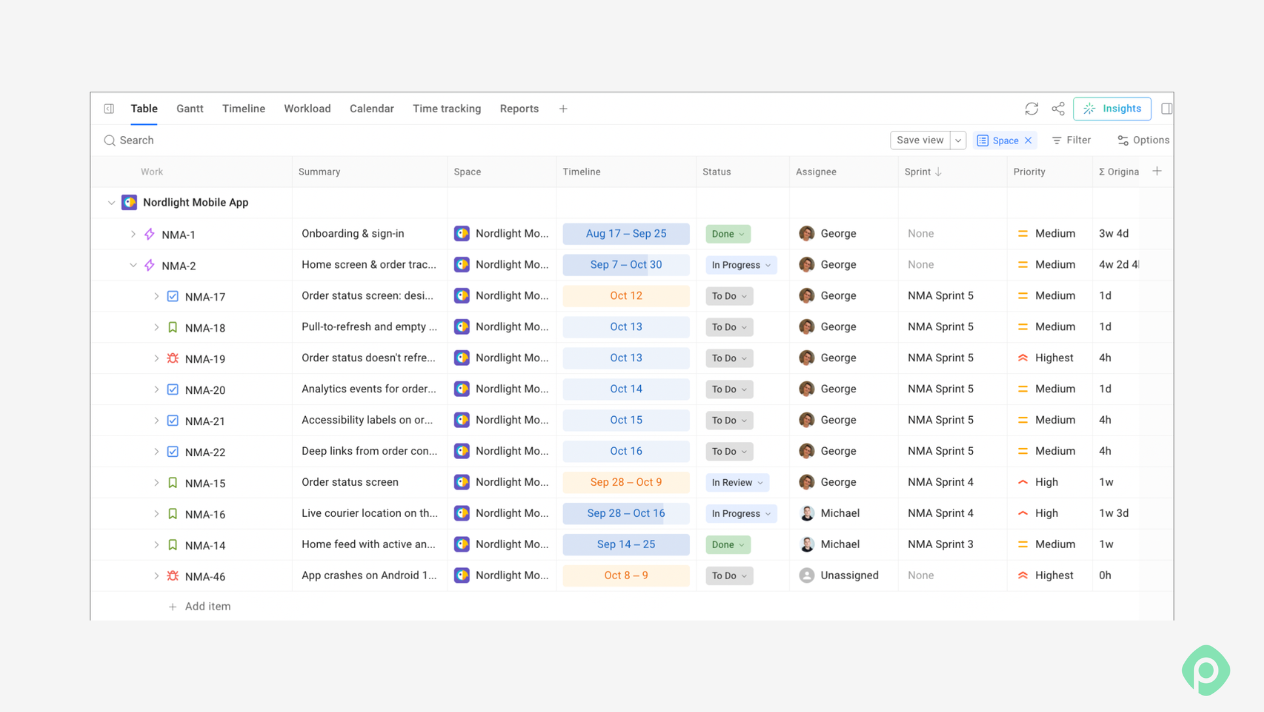Viewport: 1264px width, 712px height.
Task: Switch to the Gantt tab
Action: pyautogui.click(x=190, y=109)
